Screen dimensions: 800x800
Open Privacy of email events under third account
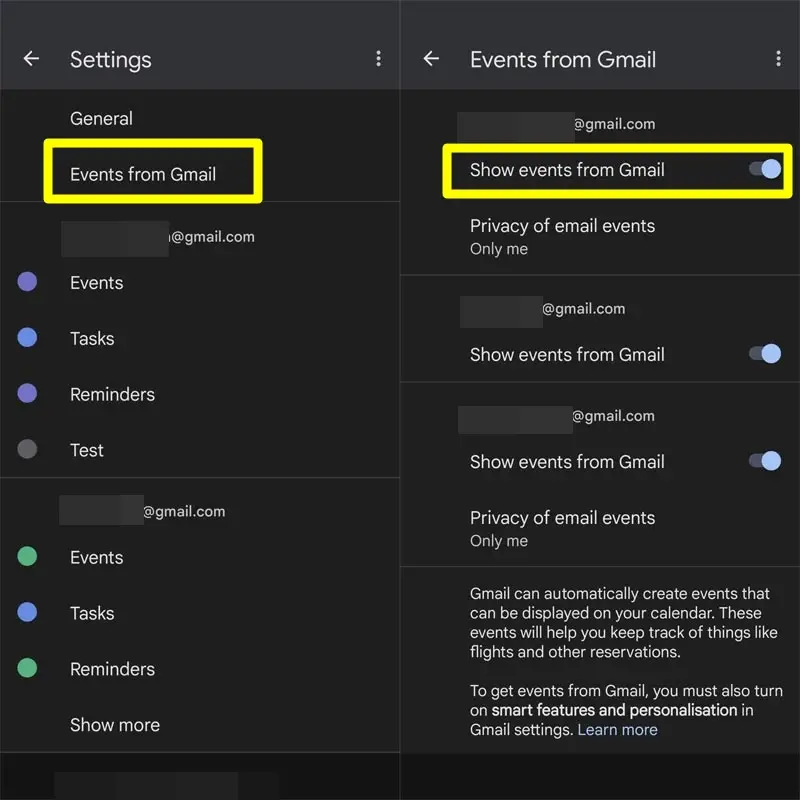click(600, 529)
